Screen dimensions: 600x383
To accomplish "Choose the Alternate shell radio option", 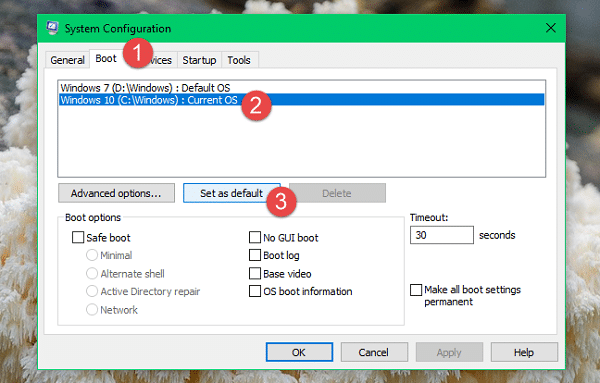I will [92, 274].
